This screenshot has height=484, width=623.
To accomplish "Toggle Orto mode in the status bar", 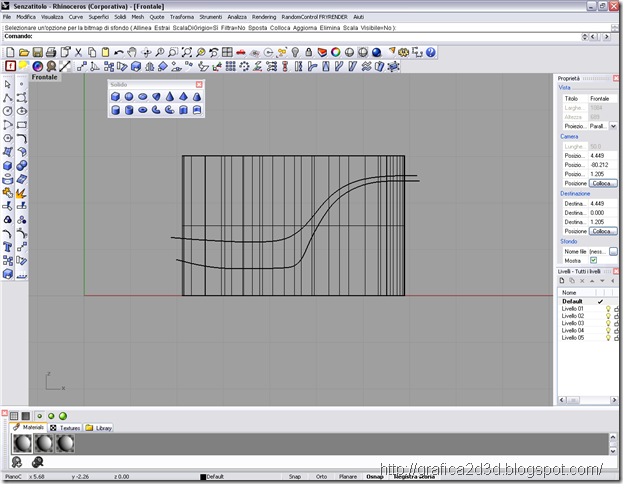I will coord(321,476).
